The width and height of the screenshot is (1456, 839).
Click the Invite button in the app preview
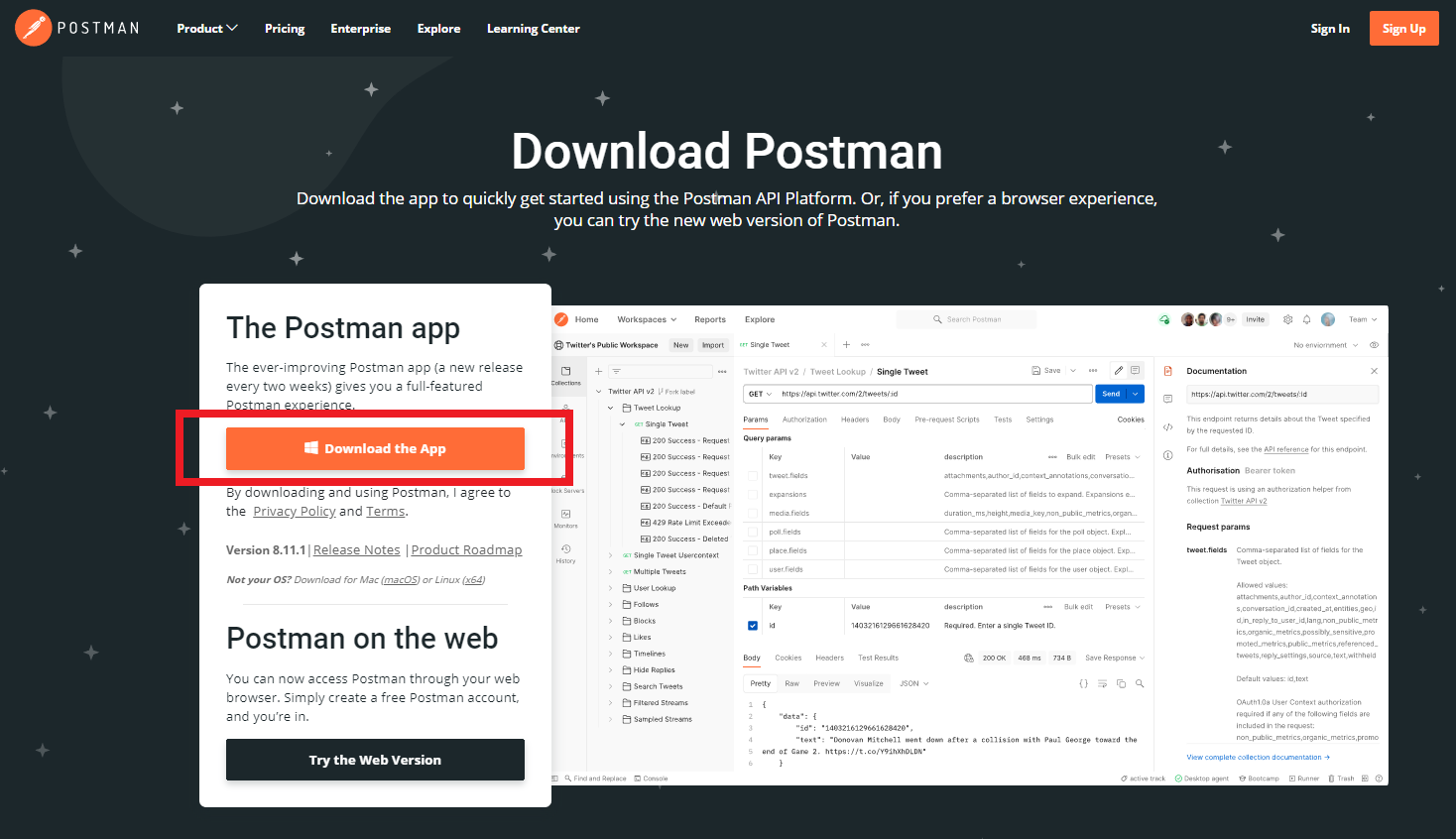1256,319
